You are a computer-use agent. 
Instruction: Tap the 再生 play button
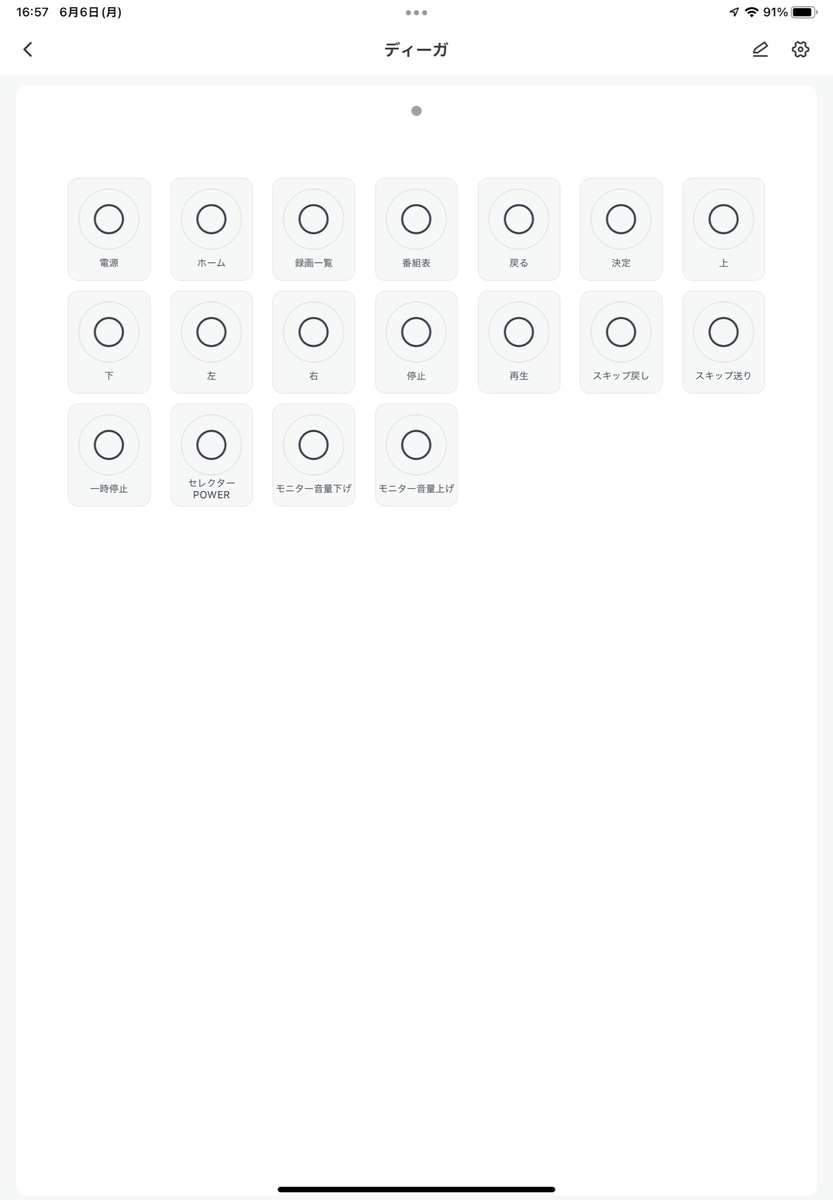(x=518, y=342)
